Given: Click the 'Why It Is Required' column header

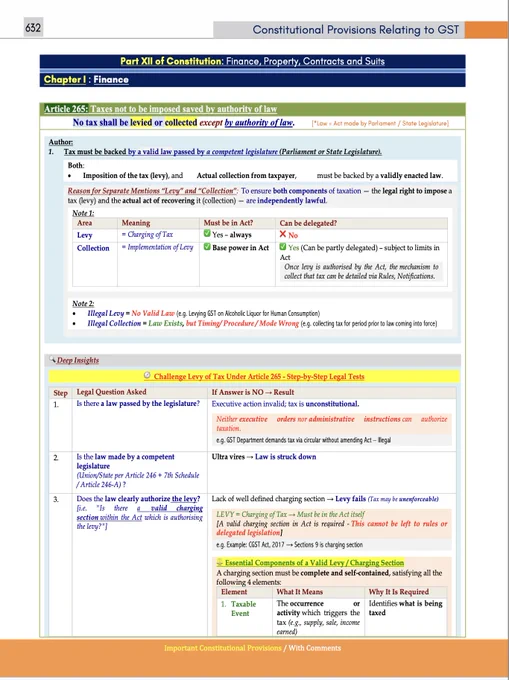Looking at the screenshot, I should [x=398, y=592].
